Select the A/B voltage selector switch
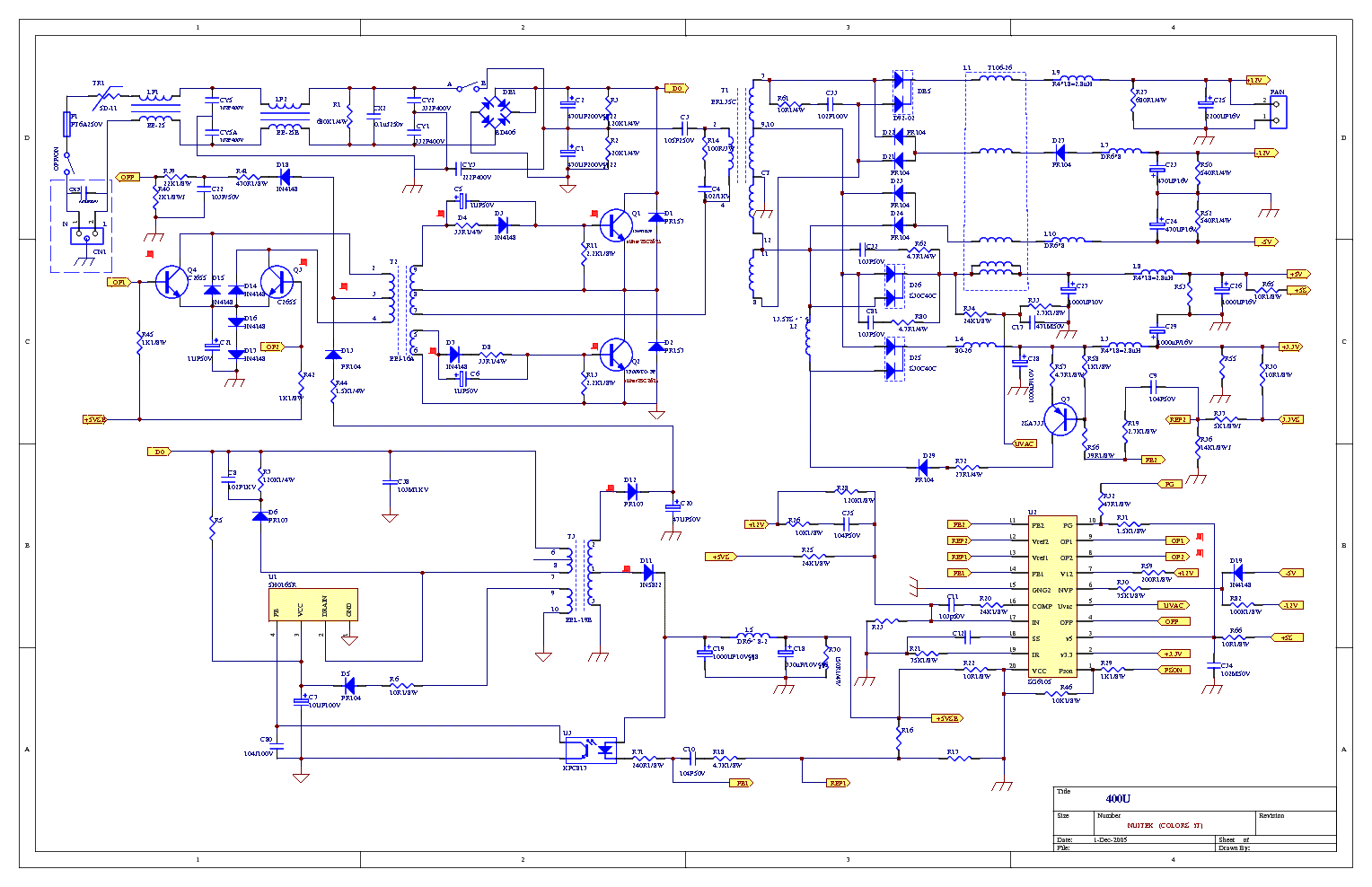The width and height of the screenshot is (1372, 887). (x=468, y=87)
